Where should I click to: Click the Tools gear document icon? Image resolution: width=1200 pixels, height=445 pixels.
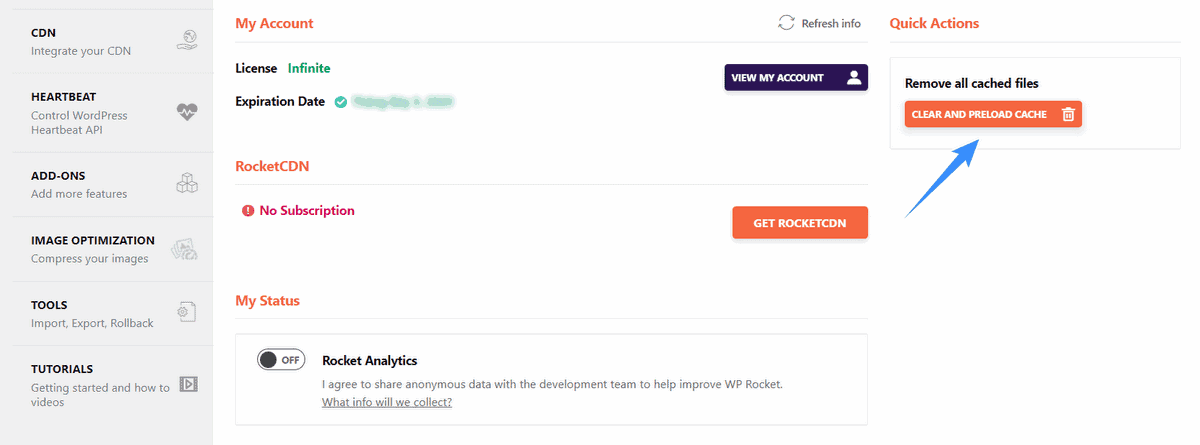click(x=187, y=312)
